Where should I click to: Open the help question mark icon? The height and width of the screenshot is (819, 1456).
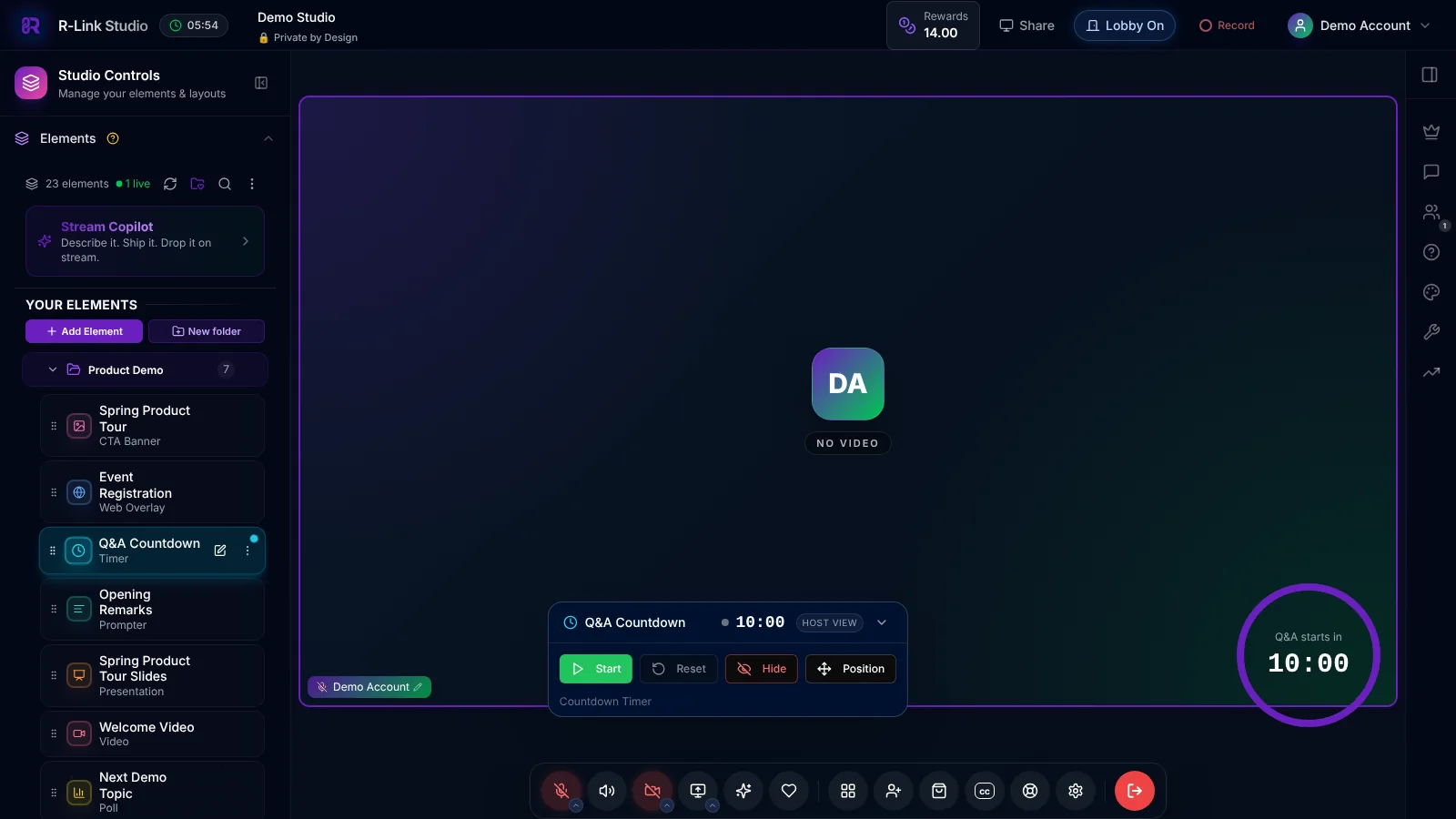coord(1431,252)
